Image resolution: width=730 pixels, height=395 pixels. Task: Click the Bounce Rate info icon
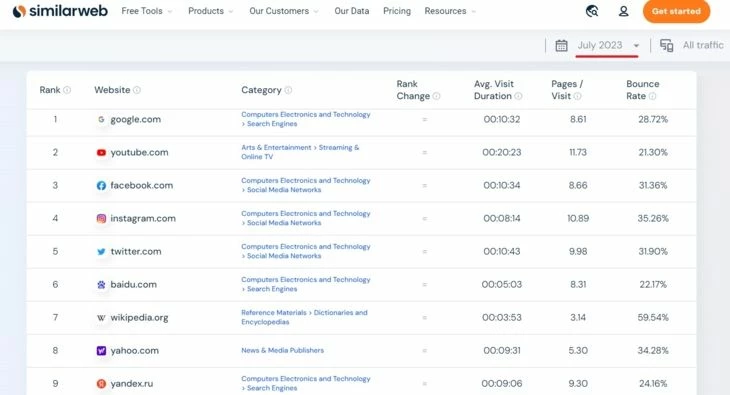point(652,96)
